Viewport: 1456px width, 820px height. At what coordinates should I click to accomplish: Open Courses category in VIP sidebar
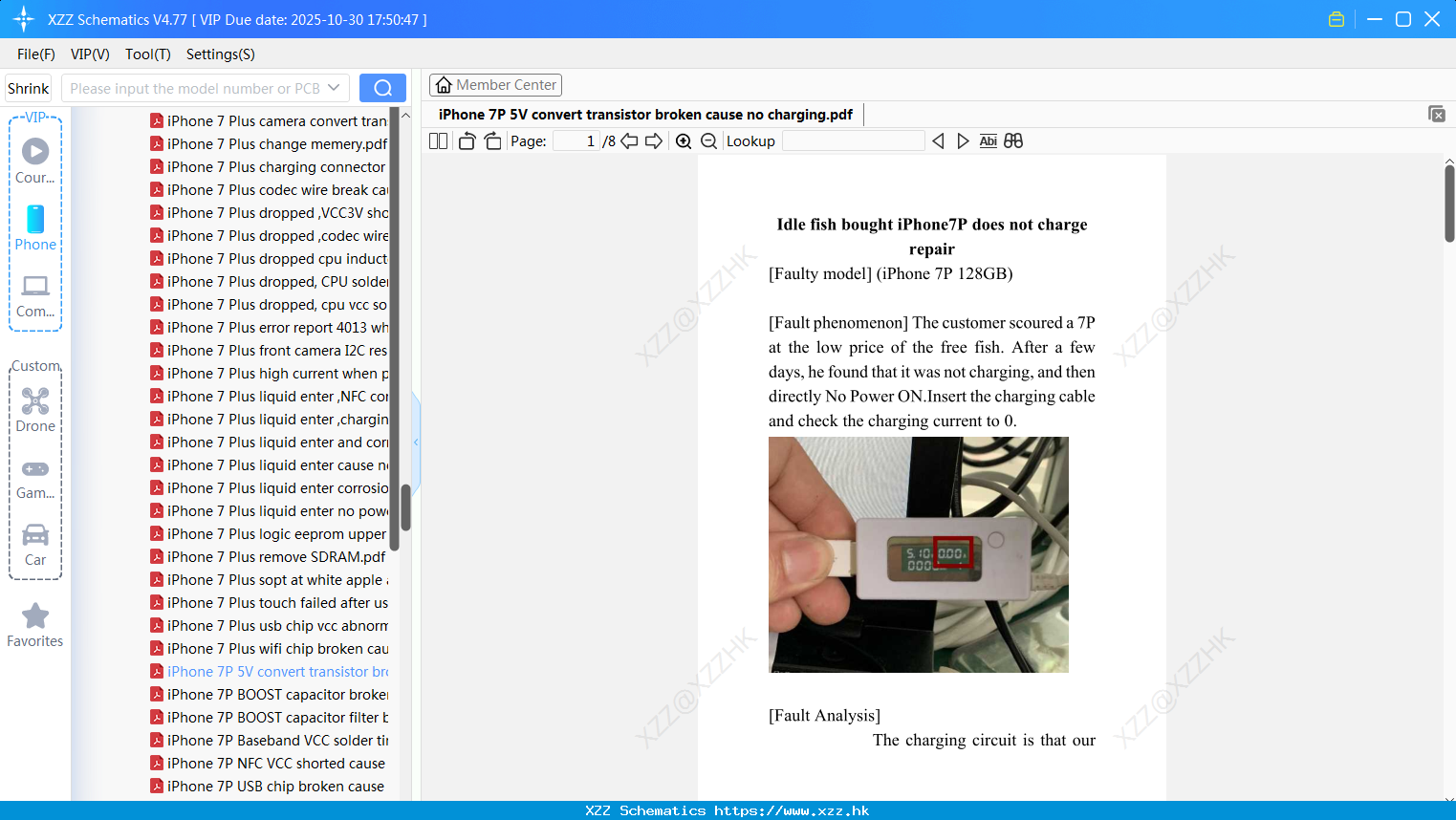pos(35,161)
